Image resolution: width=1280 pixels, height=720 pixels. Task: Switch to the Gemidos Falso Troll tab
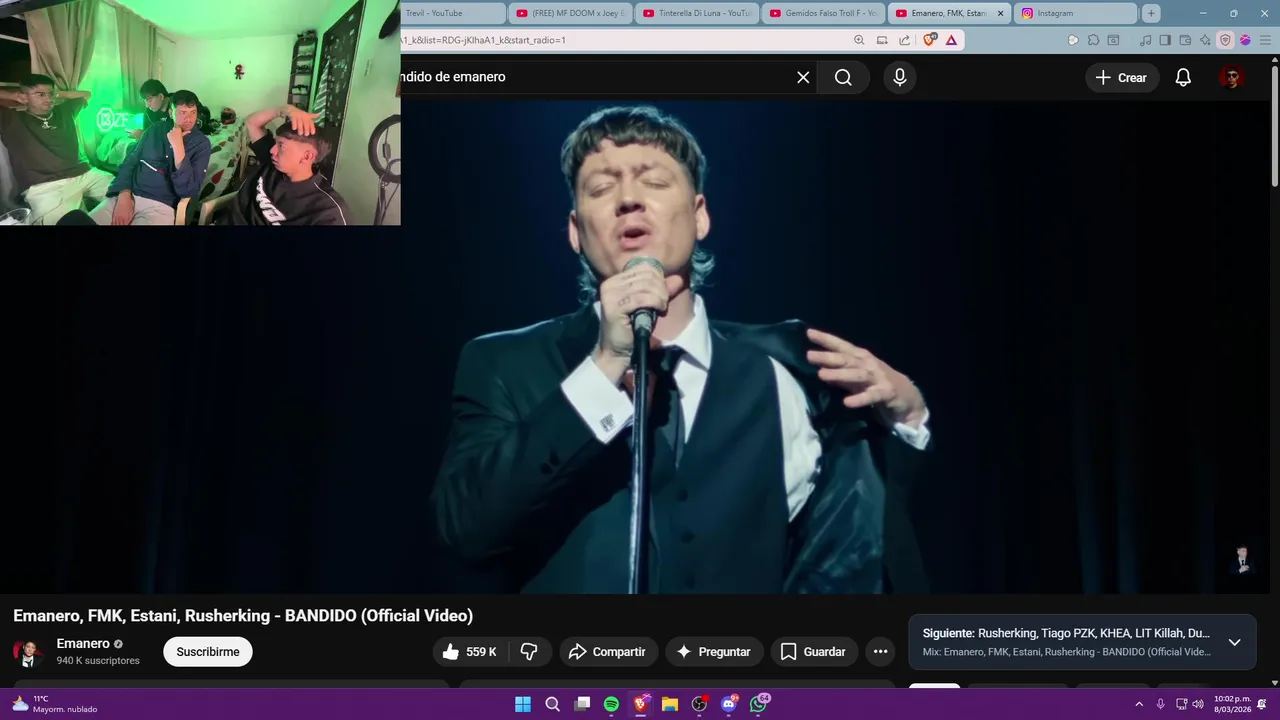coord(824,13)
